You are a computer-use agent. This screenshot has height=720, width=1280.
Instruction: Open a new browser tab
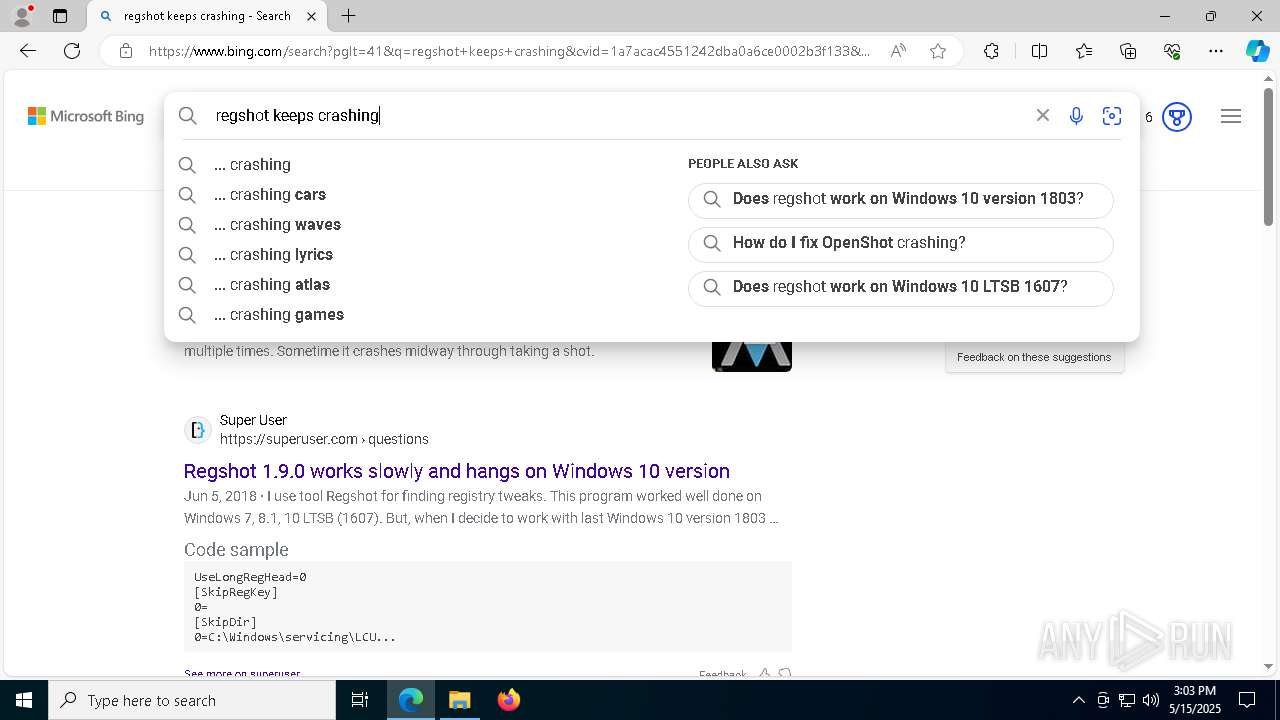coord(348,16)
